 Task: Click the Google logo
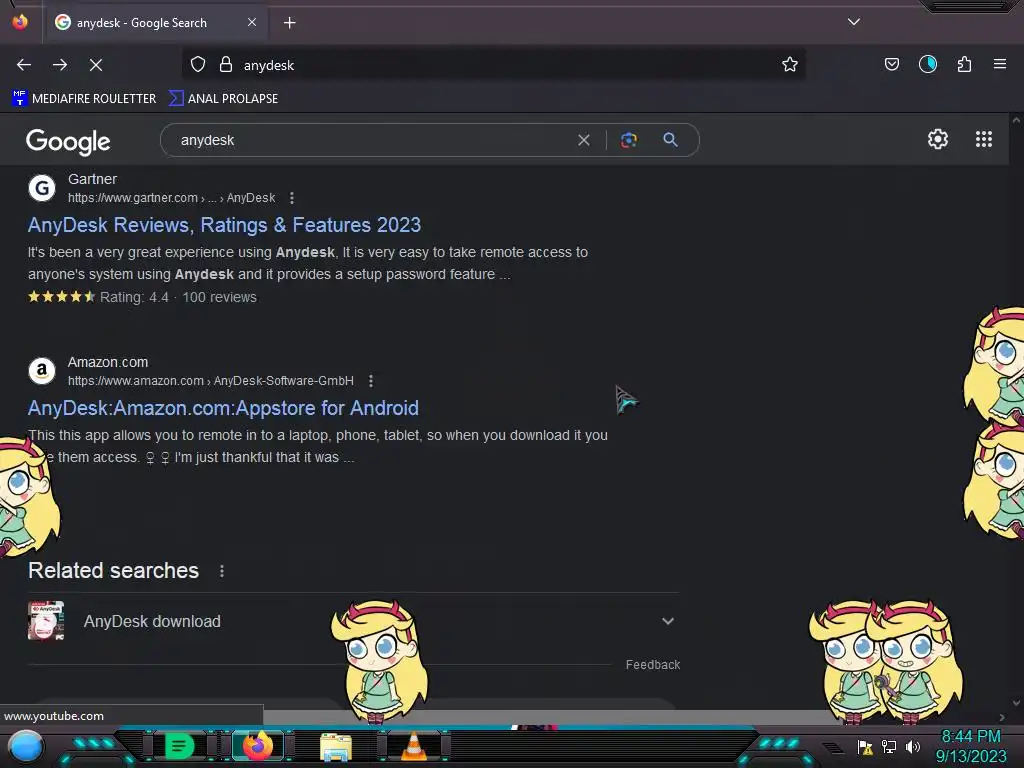coord(68,142)
